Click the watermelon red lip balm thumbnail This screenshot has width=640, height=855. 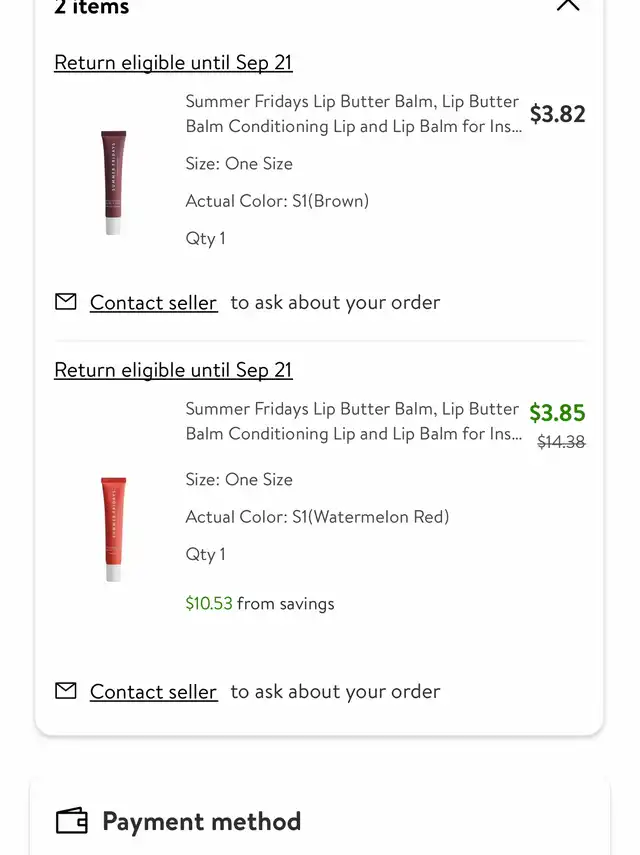click(114, 529)
